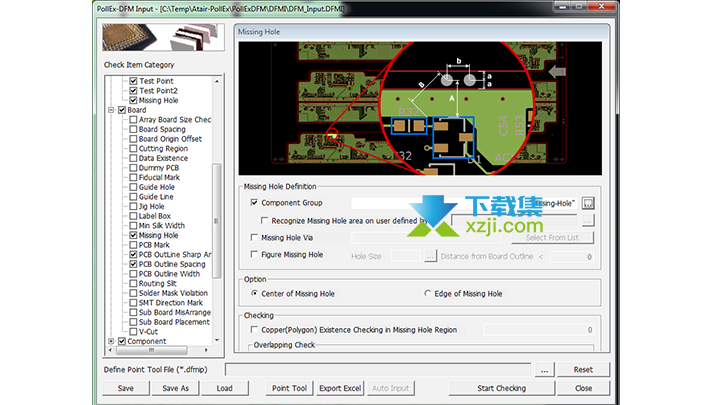Select Guide Hole item
The image size is (720, 405).
click(157, 187)
